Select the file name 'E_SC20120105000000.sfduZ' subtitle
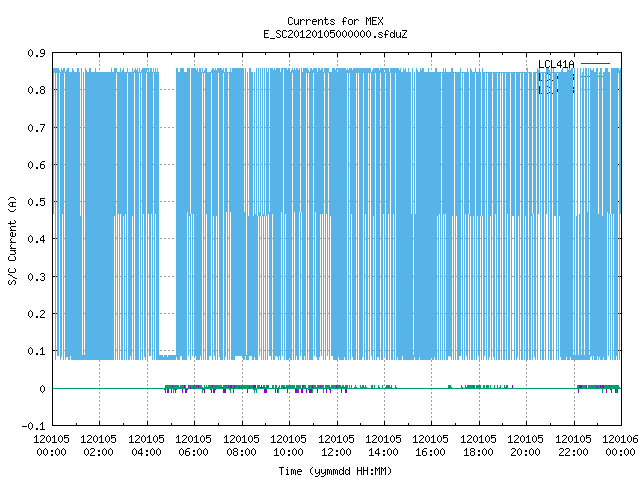 point(335,34)
